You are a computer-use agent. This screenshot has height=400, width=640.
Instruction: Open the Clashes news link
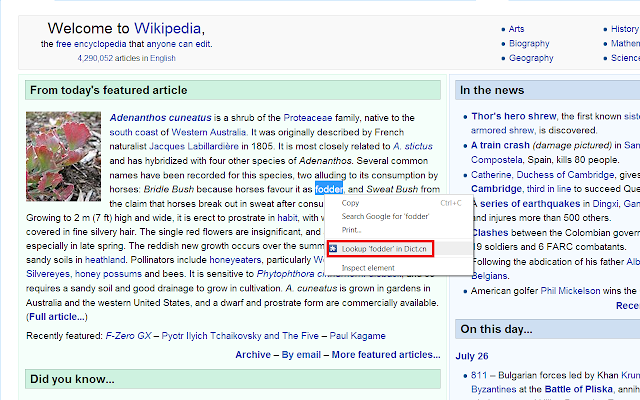click(x=490, y=233)
